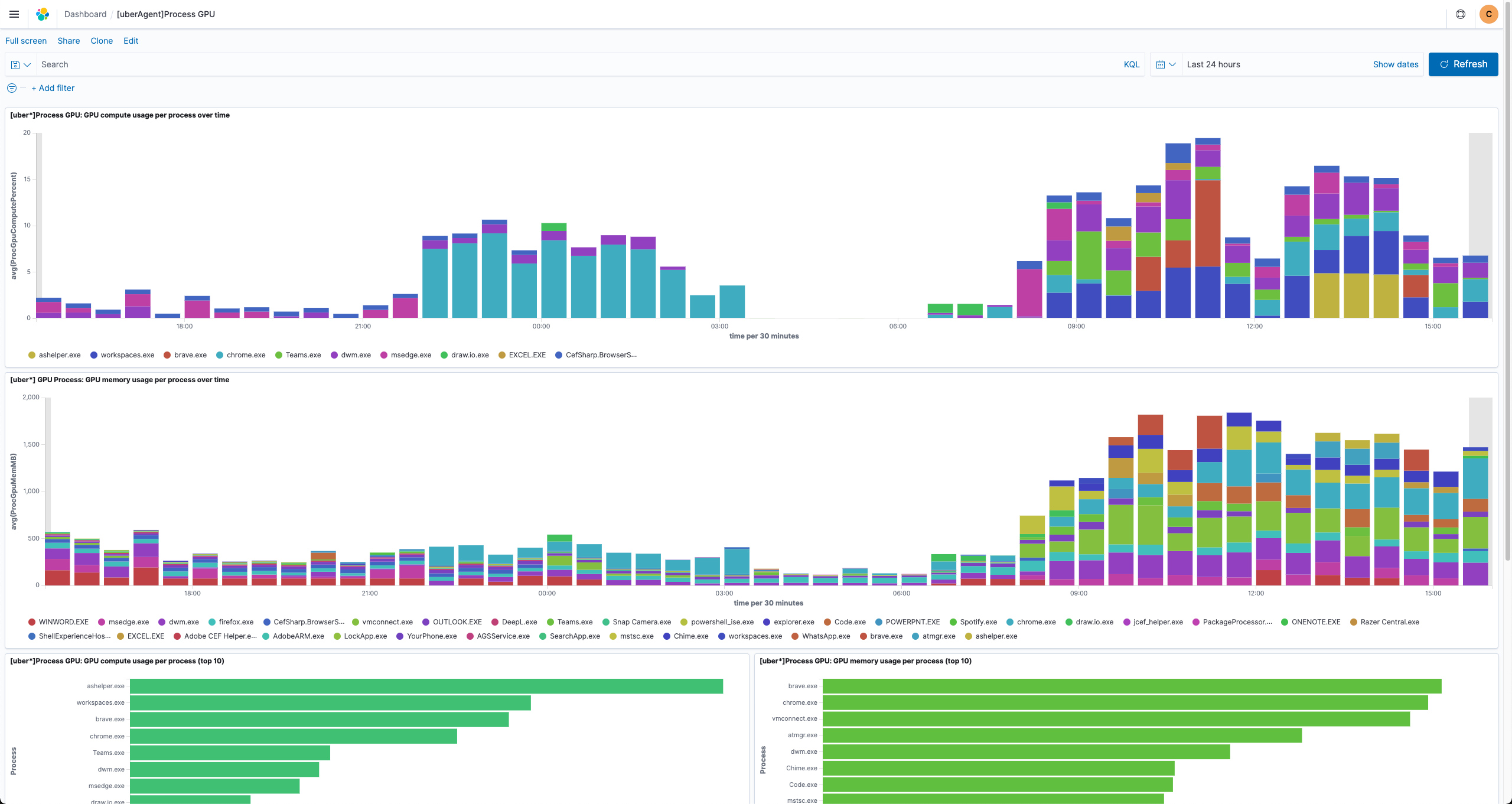Click the Last 24 hours time range
Screen dimensions: 1512x804
(1213, 64)
